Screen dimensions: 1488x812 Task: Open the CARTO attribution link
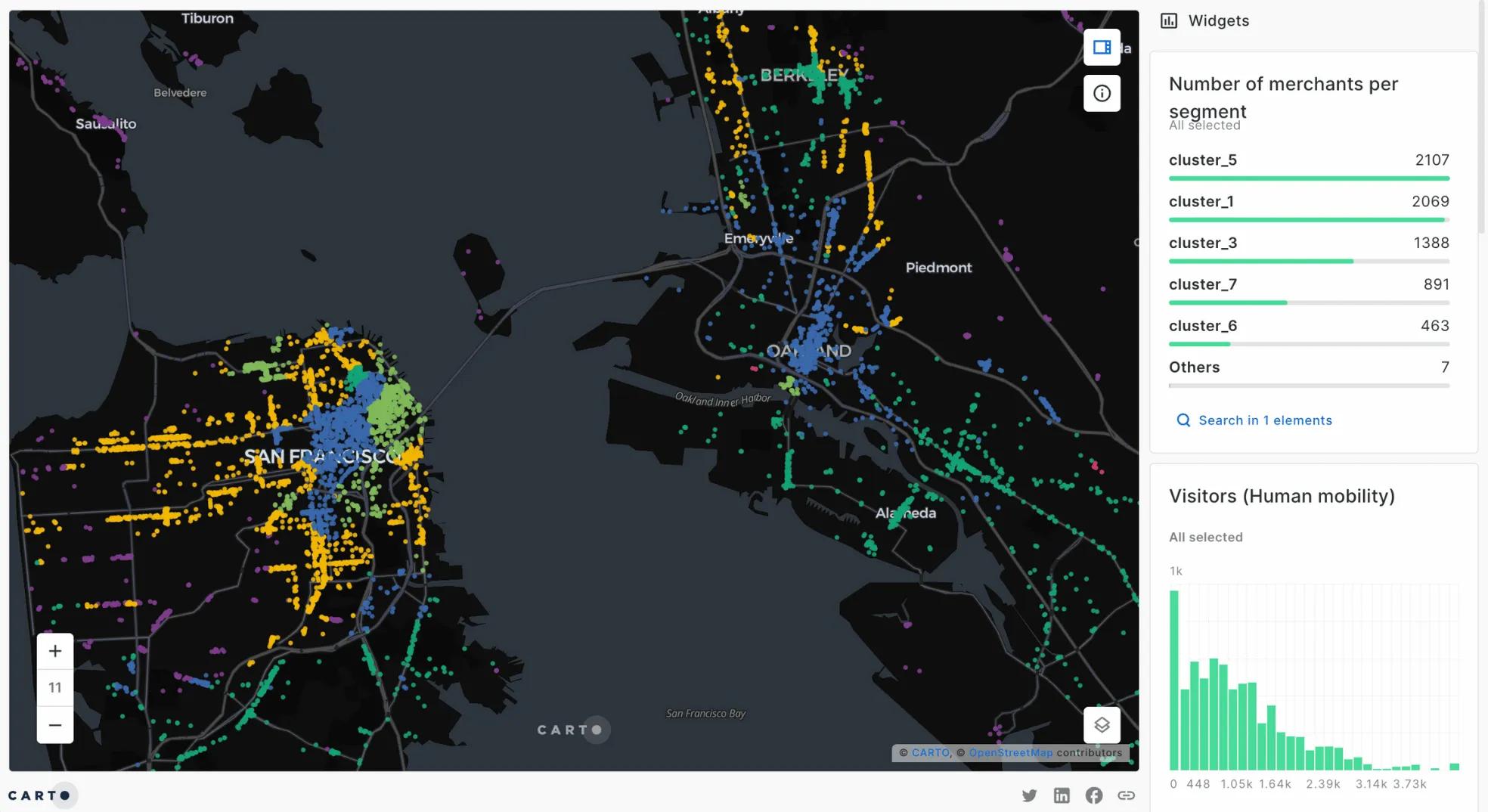click(x=930, y=753)
